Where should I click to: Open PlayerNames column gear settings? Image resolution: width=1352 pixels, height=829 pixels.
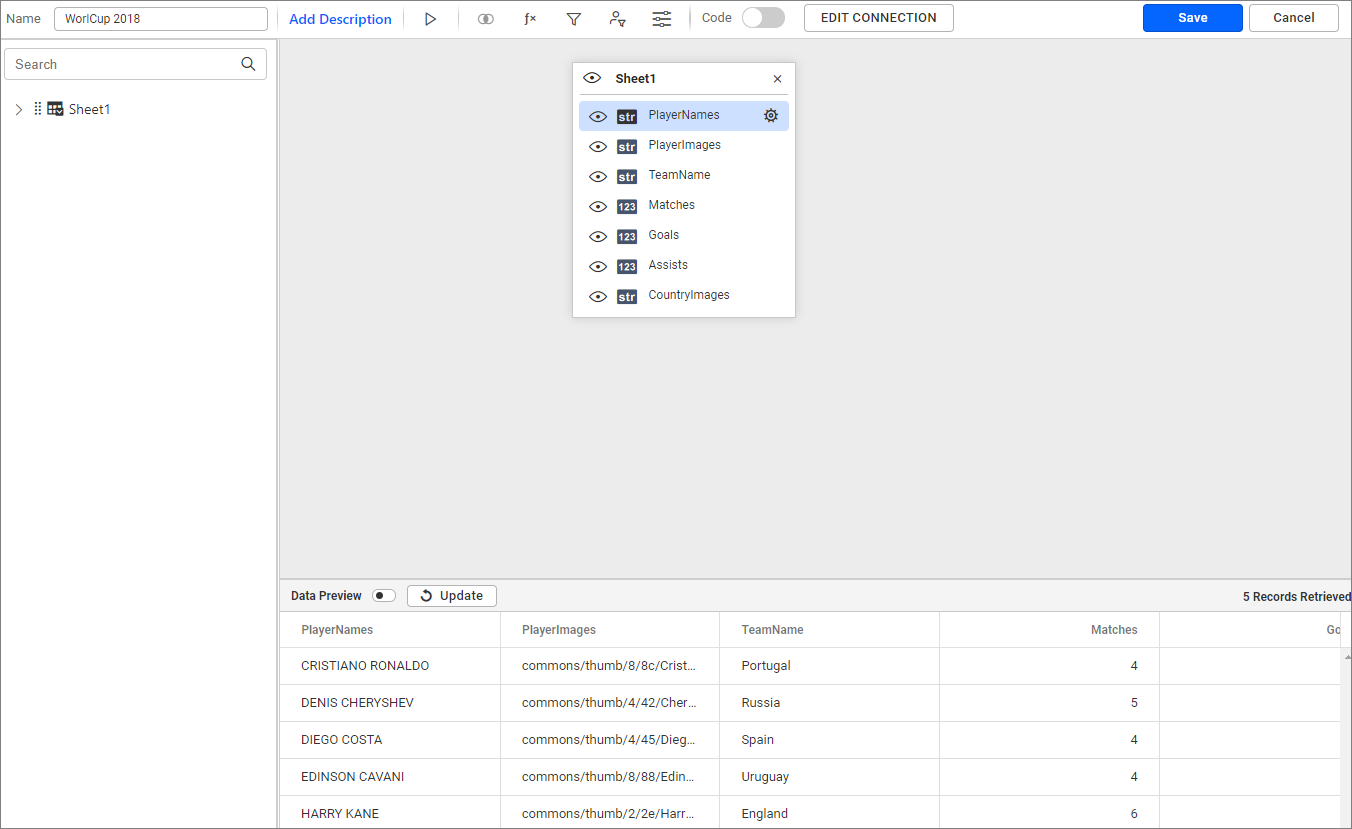pyautogui.click(x=771, y=116)
